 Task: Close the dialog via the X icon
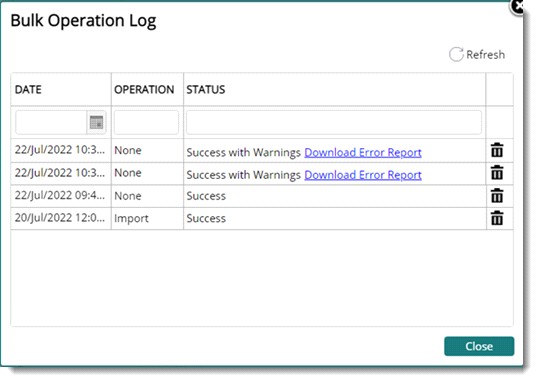(517, 6)
